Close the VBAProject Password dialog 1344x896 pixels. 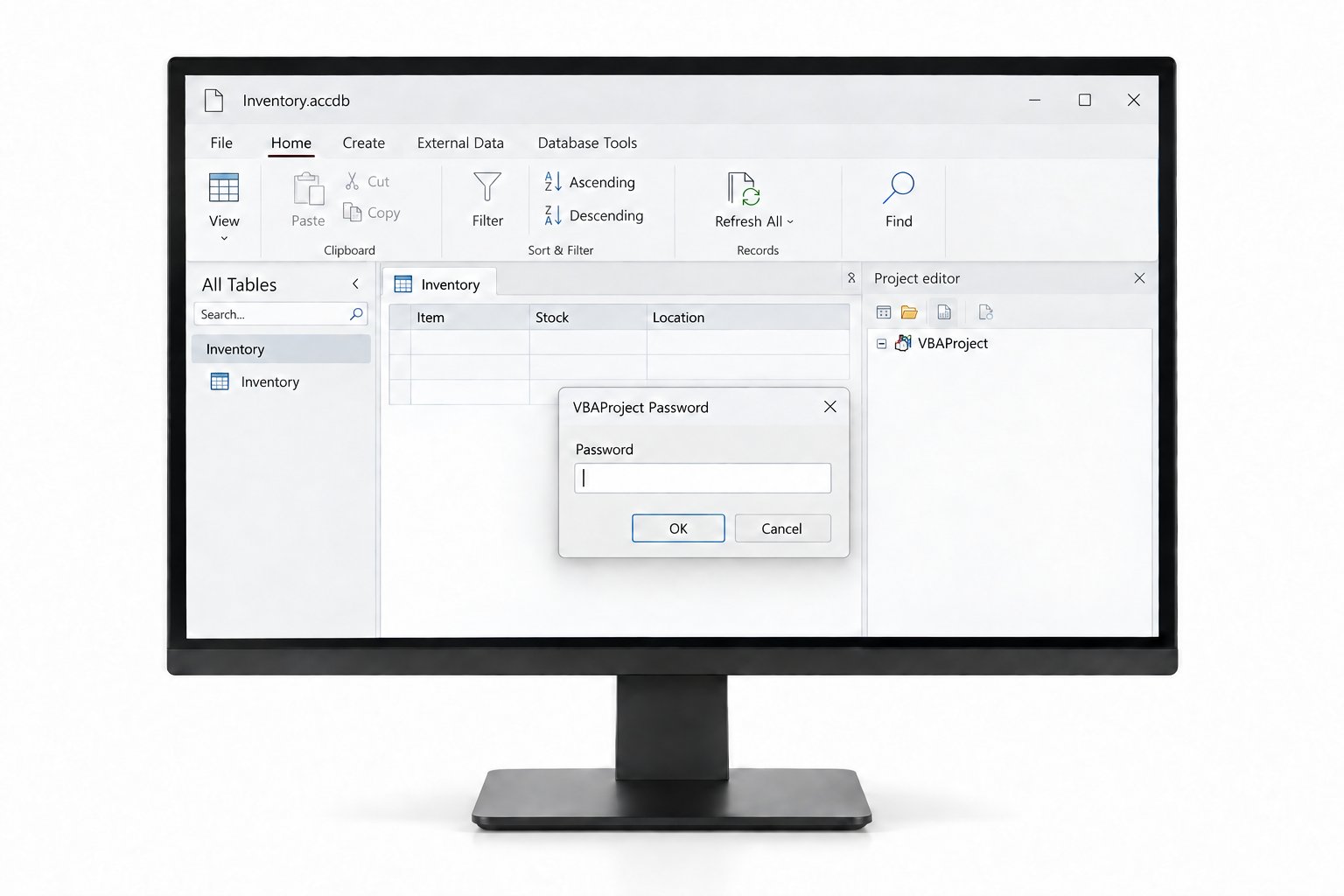(x=830, y=407)
